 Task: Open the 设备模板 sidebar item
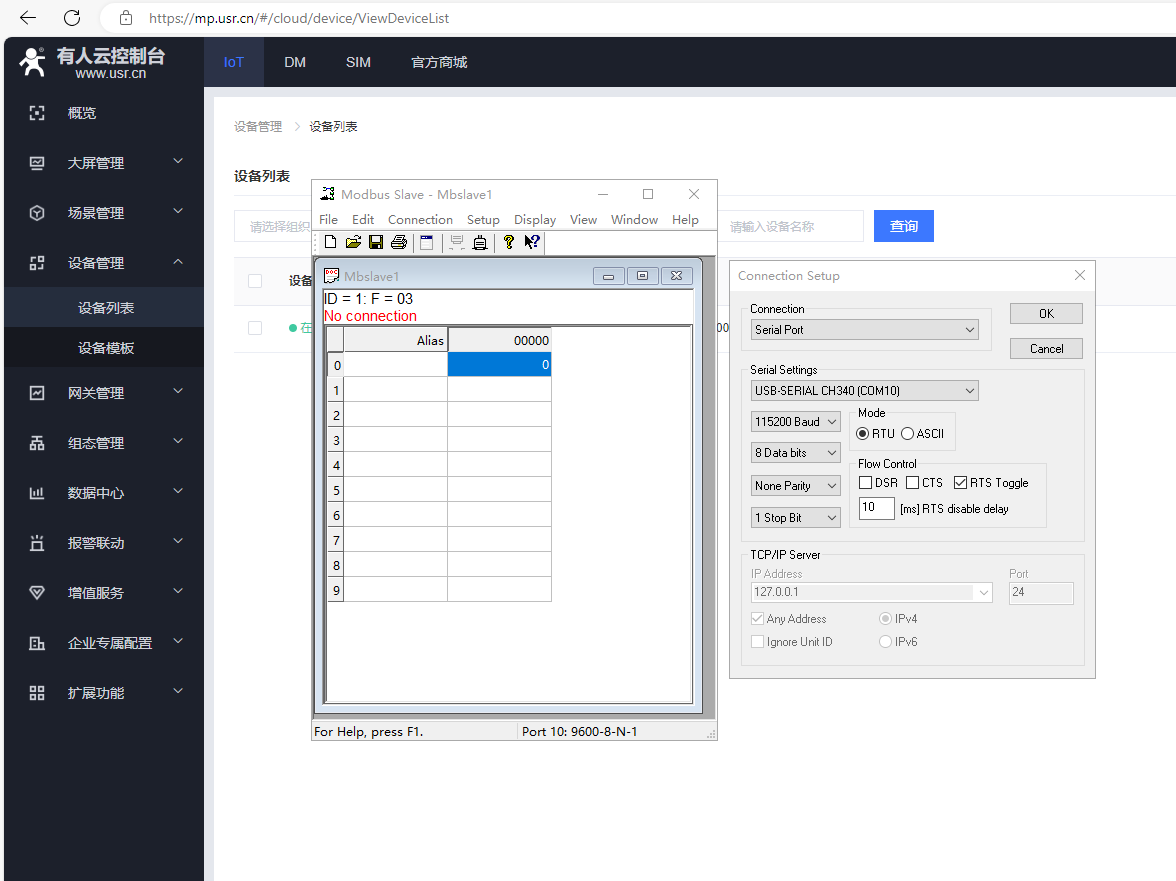point(106,348)
